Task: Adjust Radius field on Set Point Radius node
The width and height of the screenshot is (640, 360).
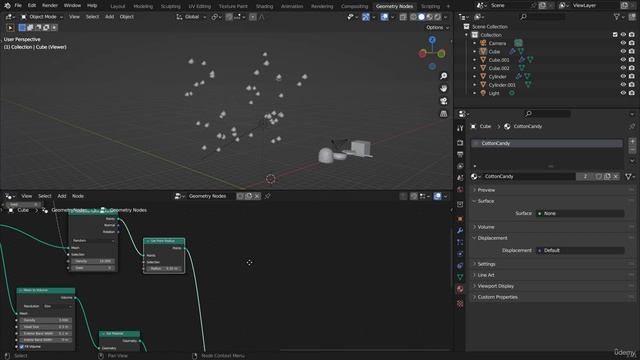Action: (x=164, y=269)
